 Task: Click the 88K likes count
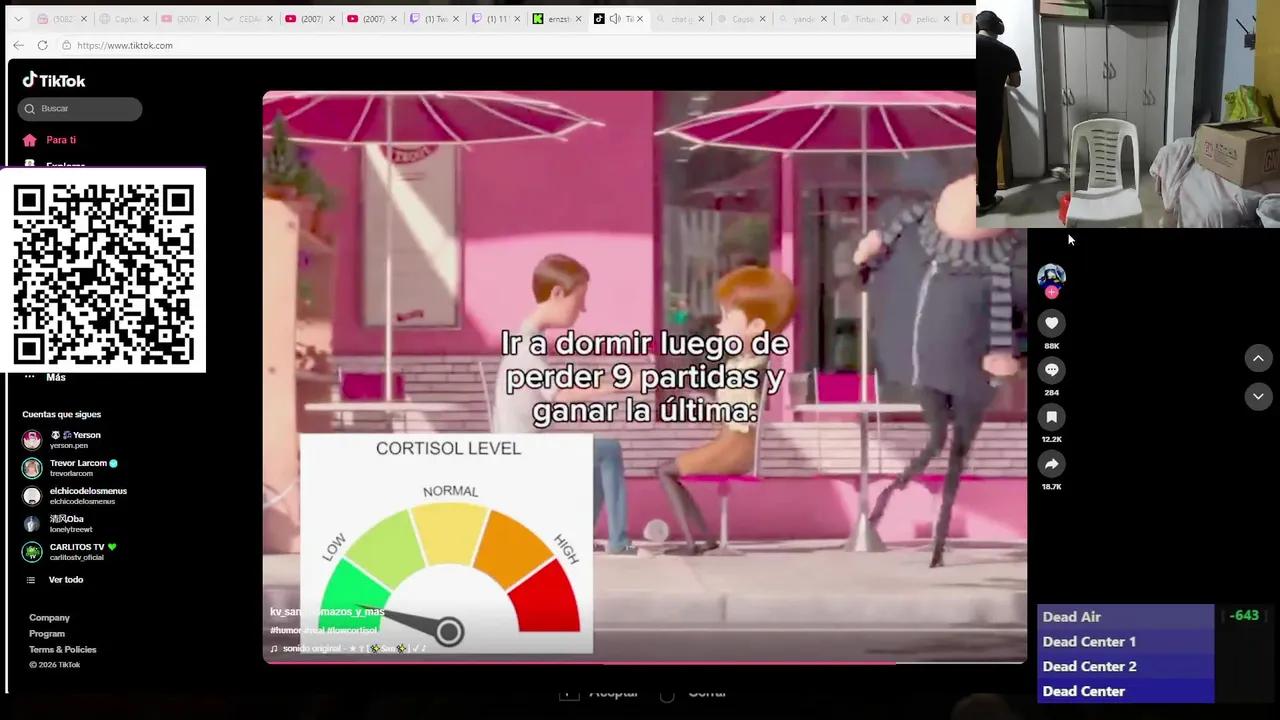click(x=1051, y=346)
